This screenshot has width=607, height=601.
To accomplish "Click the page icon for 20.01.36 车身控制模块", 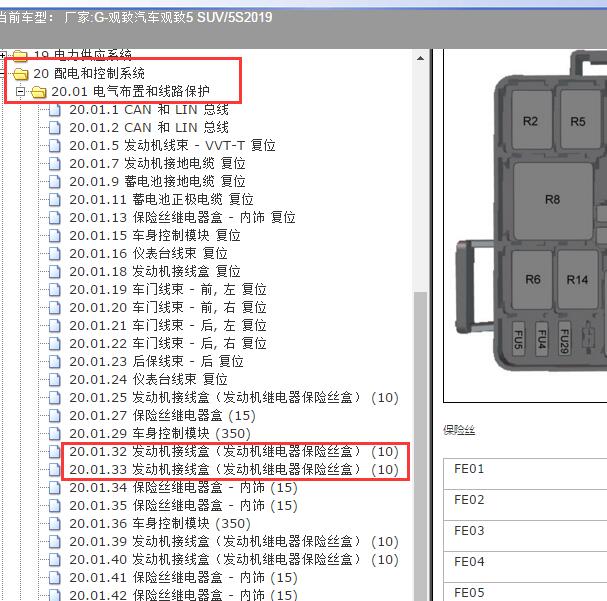I will [x=55, y=523].
